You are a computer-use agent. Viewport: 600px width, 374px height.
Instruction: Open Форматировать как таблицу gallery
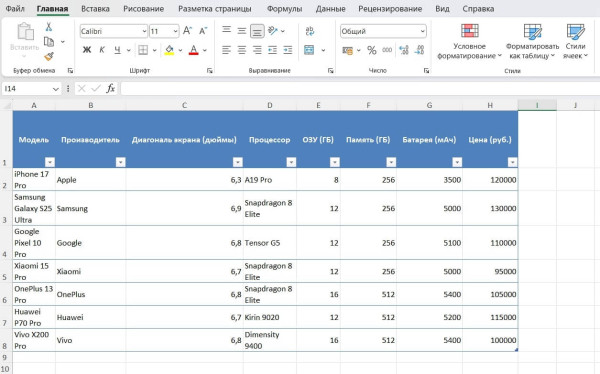(532, 41)
